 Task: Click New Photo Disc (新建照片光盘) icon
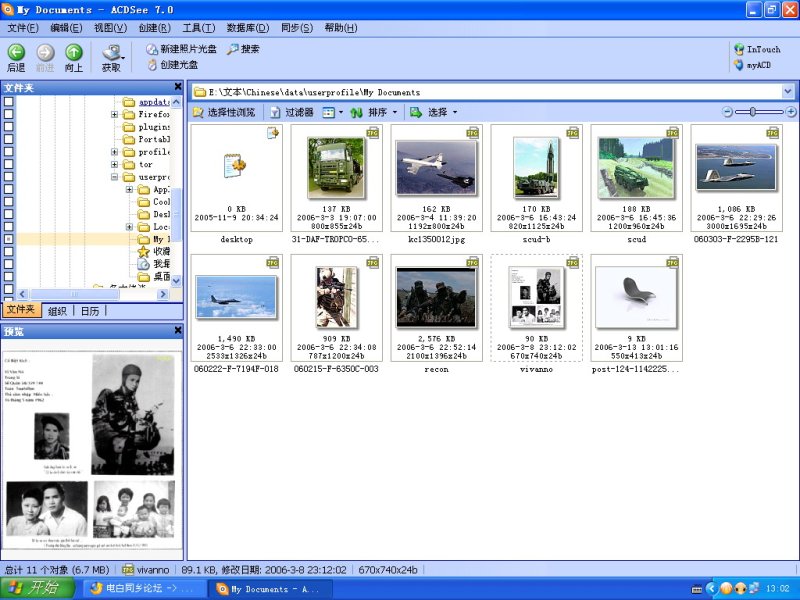click(x=152, y=49)
